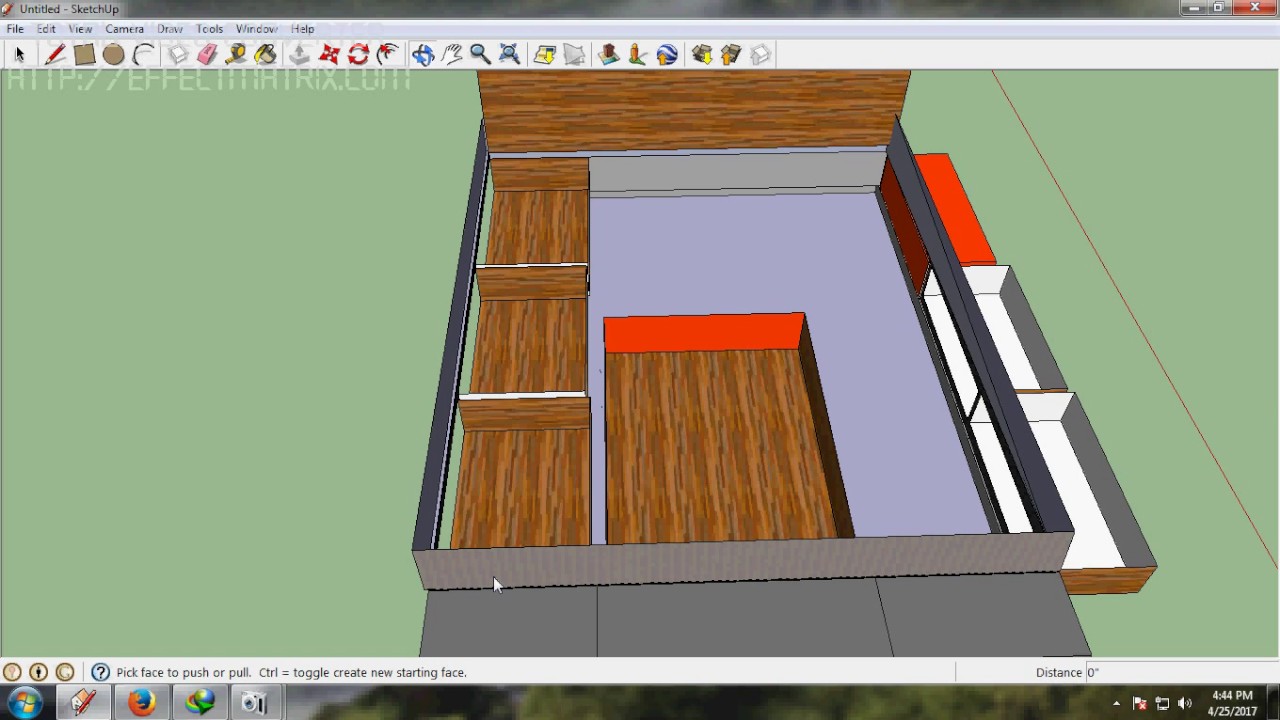Open the Windows Start menu

[x=25, y=703]
